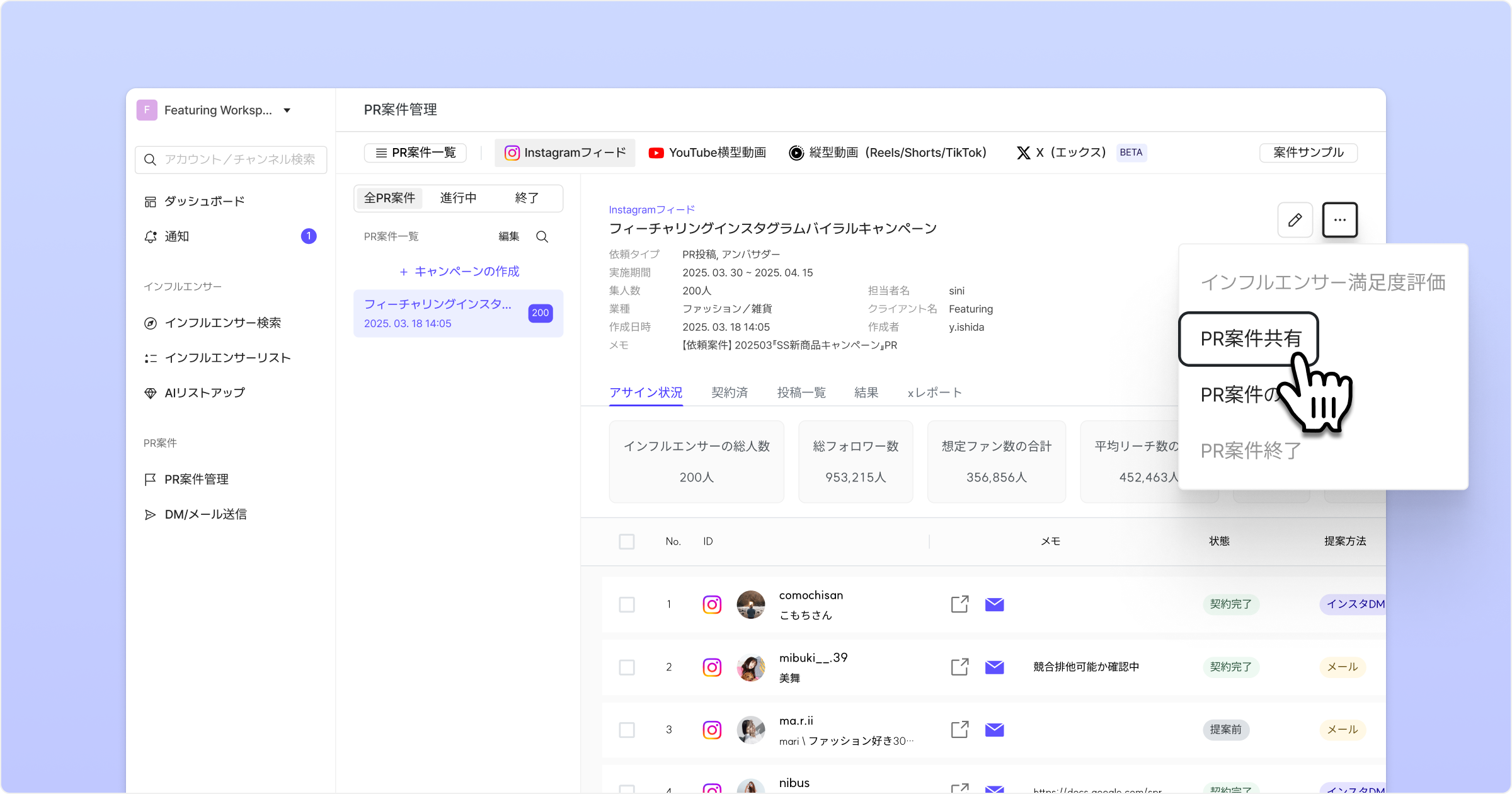Image resolution: width=1512 pixels, height=794 pixels.
Task: Open the YouTube横型動画 tab
Action: (x=707, y=152)
